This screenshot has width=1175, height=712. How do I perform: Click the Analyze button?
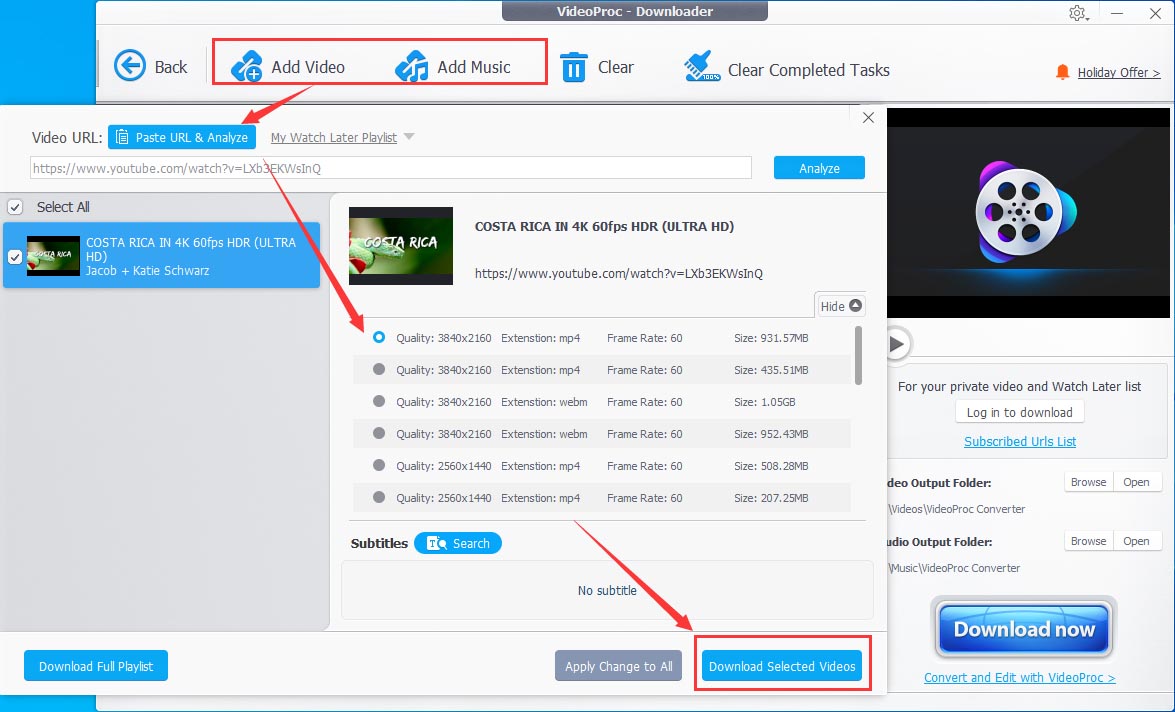(819, 168)
